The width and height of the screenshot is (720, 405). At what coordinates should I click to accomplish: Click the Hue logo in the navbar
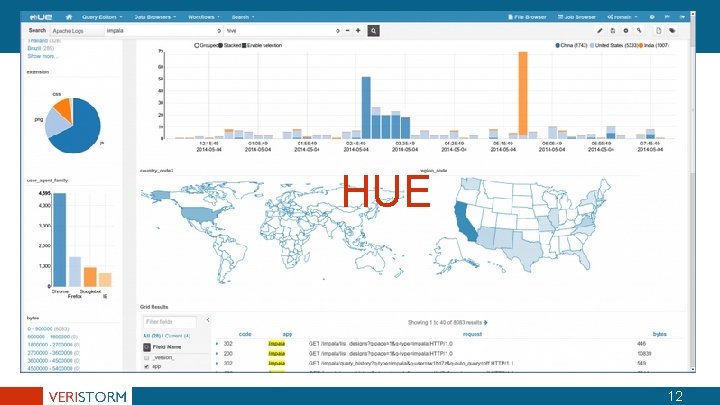(40, 17)
